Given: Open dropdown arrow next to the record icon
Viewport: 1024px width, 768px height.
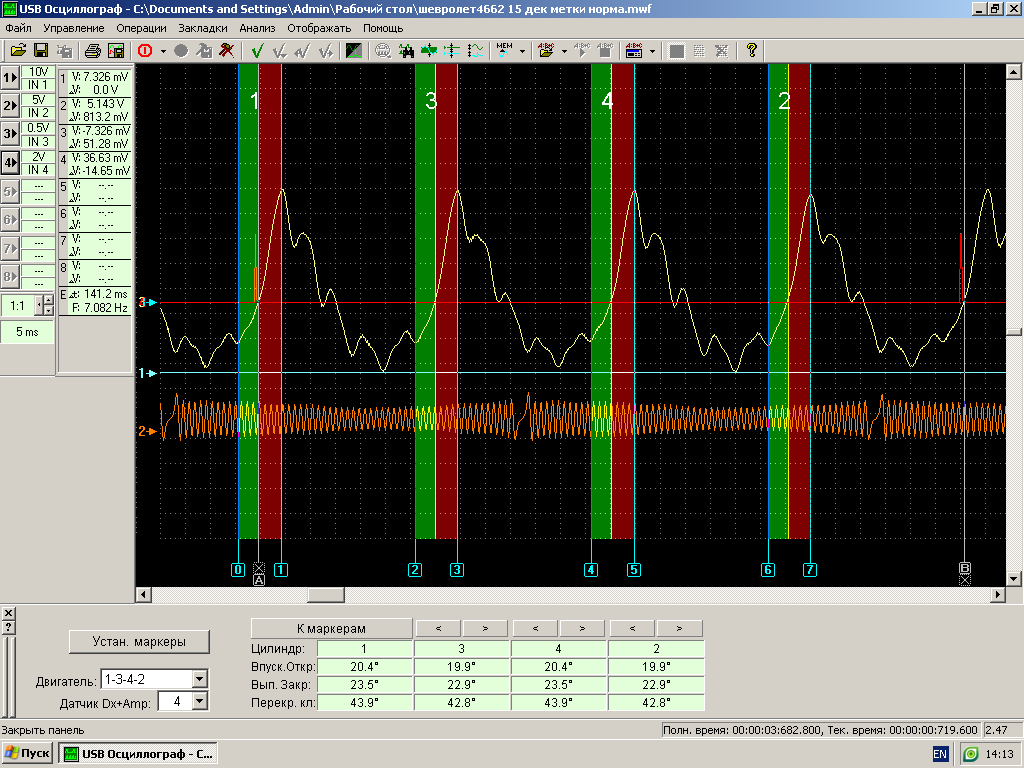Looking at the screenshot, I should point(163,51).
